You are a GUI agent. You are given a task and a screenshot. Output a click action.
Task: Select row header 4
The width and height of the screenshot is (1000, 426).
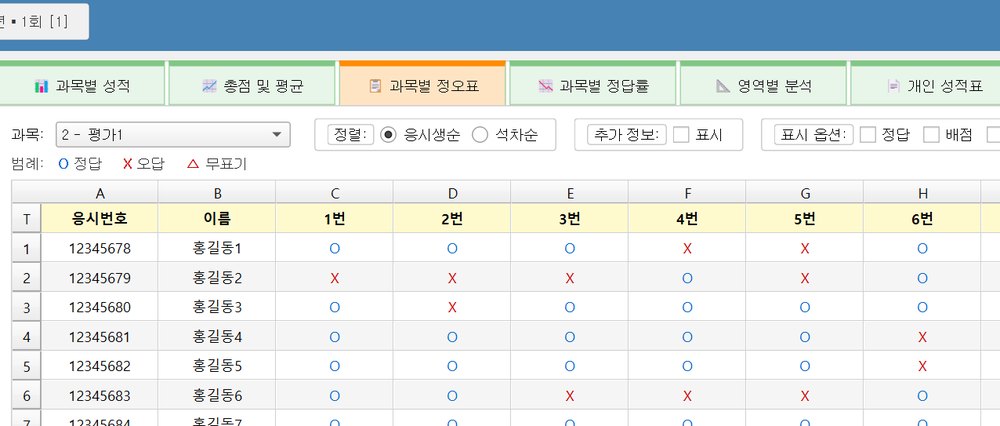click(x=27, y=336)
